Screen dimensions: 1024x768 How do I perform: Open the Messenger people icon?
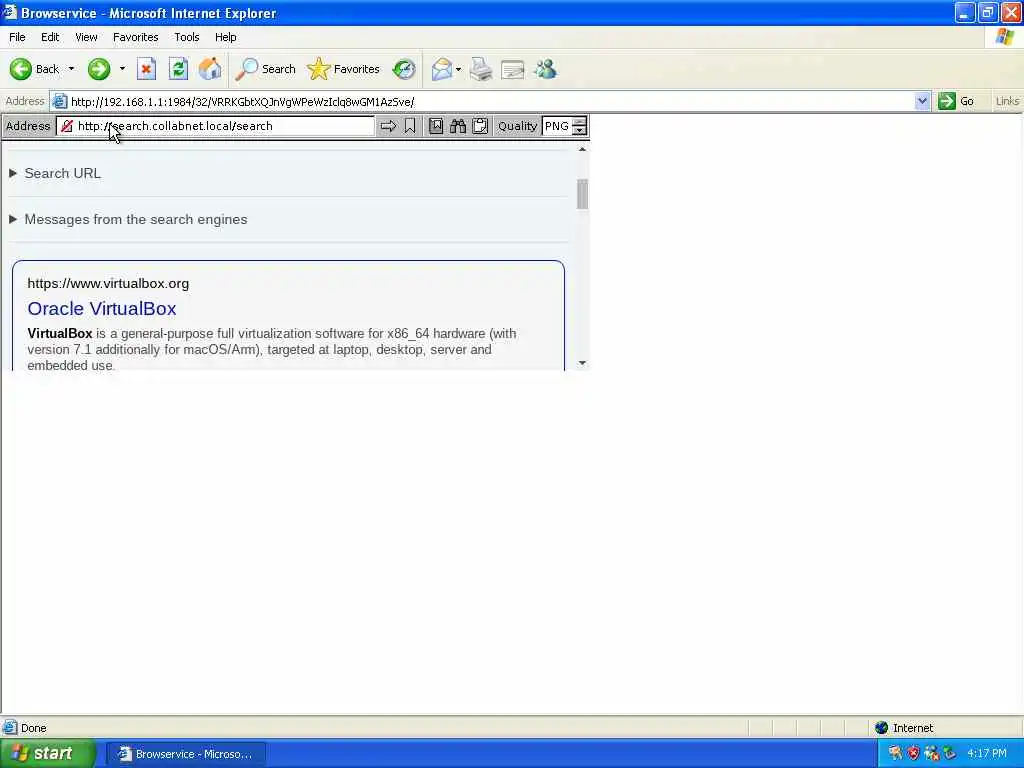(x=545, y=69)
